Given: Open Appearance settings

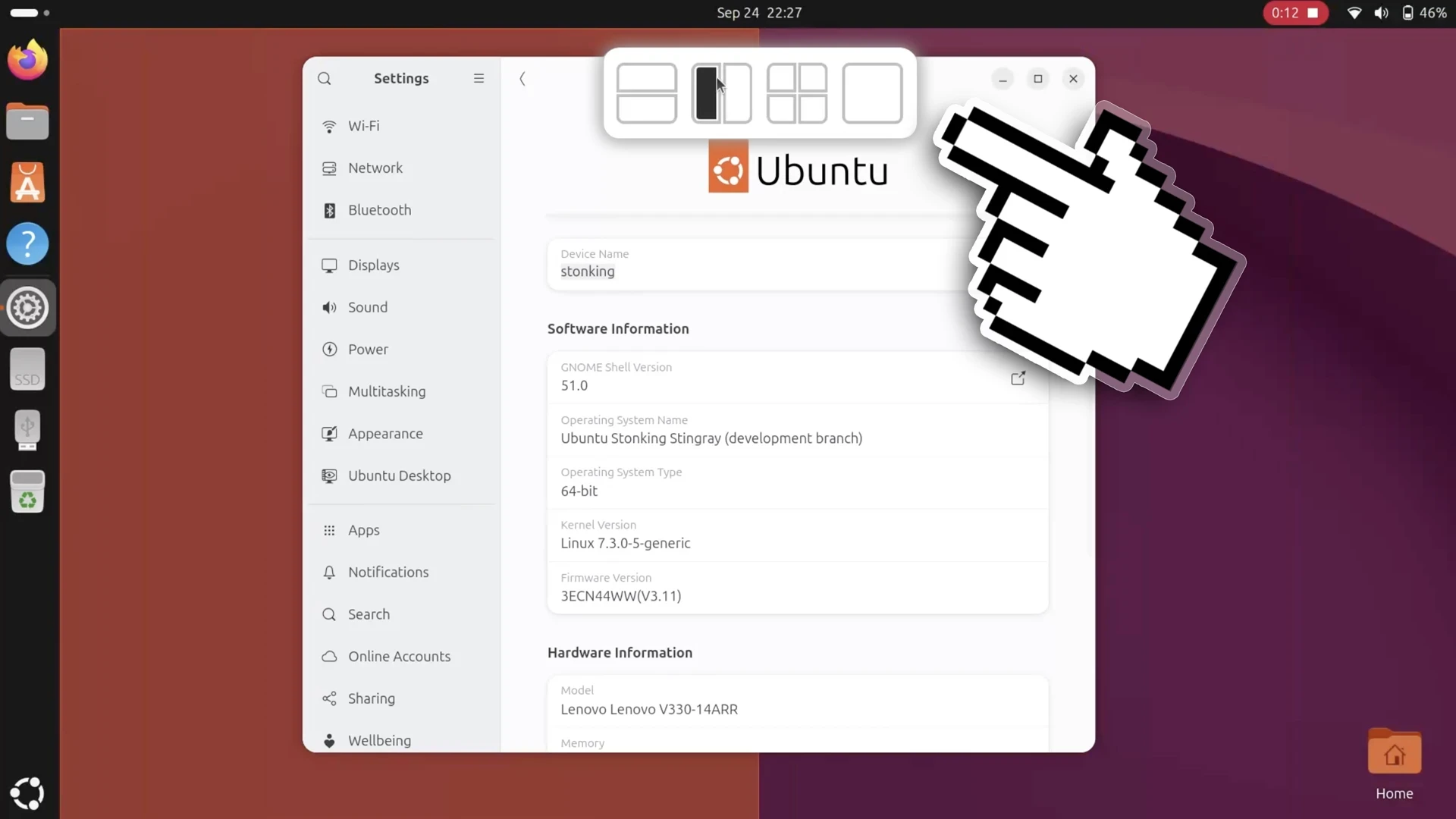Looking at the screenshot, I should pyautogui.click(x=402, y=434).
